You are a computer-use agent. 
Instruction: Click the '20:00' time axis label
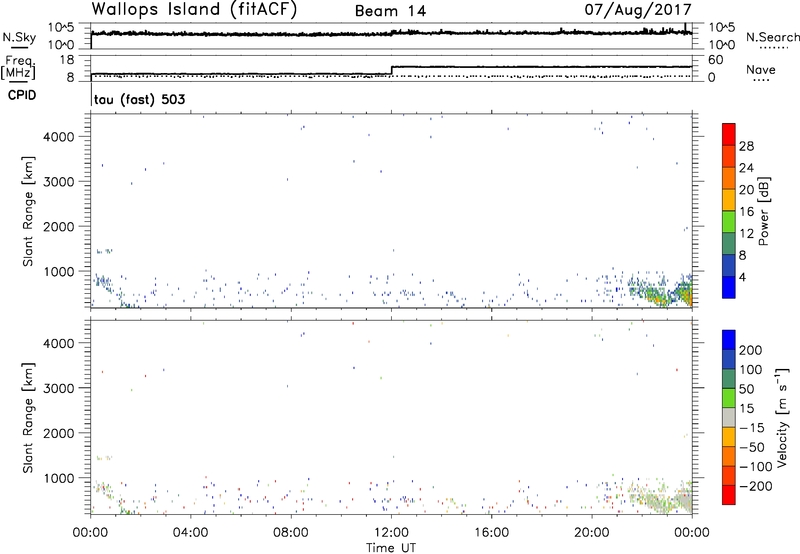pyautogui.click(x=592, y=533)
